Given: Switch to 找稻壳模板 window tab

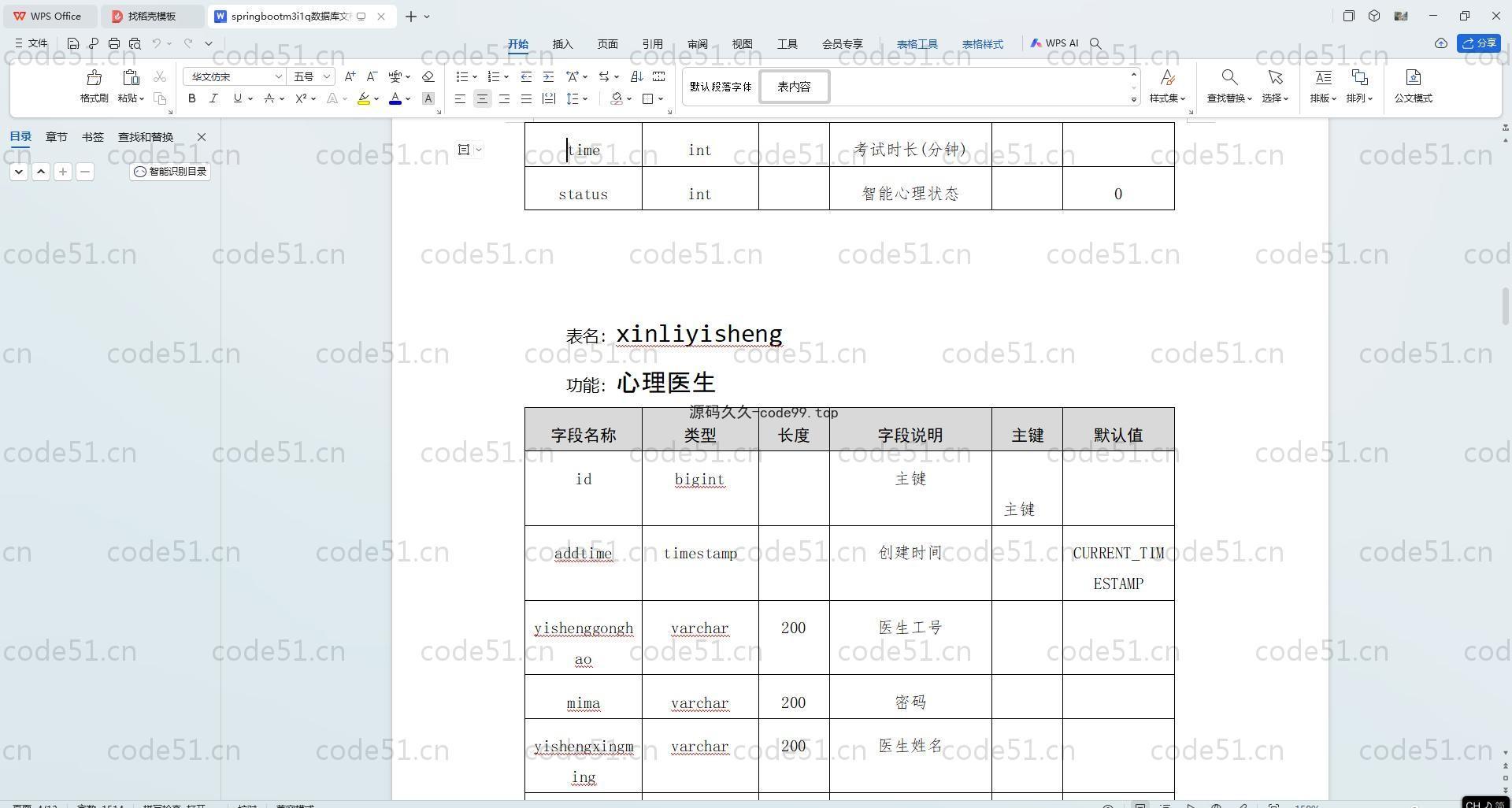Looking at the screenshot, I should [152, 16].
